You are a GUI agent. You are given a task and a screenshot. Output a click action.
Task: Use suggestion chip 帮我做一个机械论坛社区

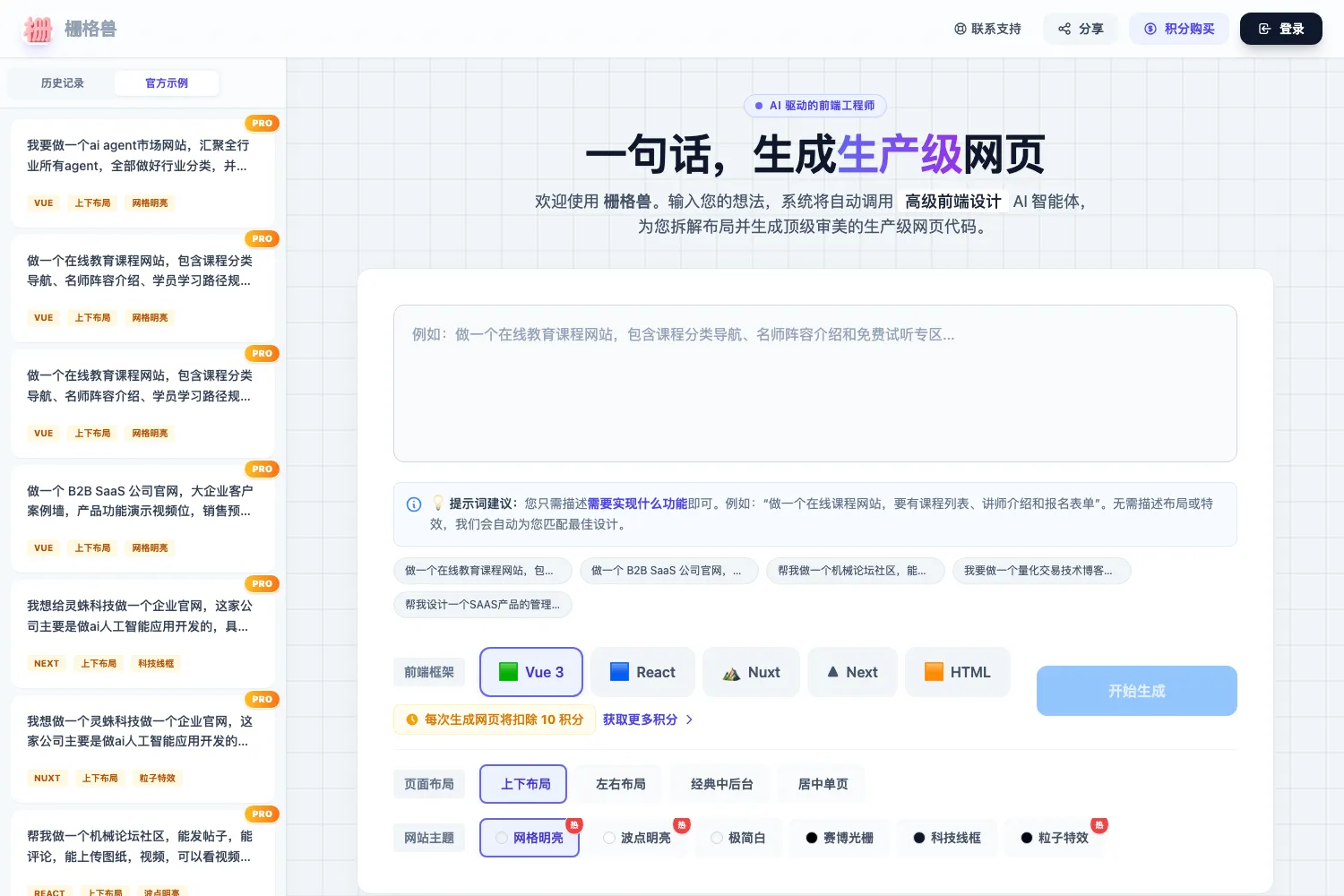click(x=856, y=571)
